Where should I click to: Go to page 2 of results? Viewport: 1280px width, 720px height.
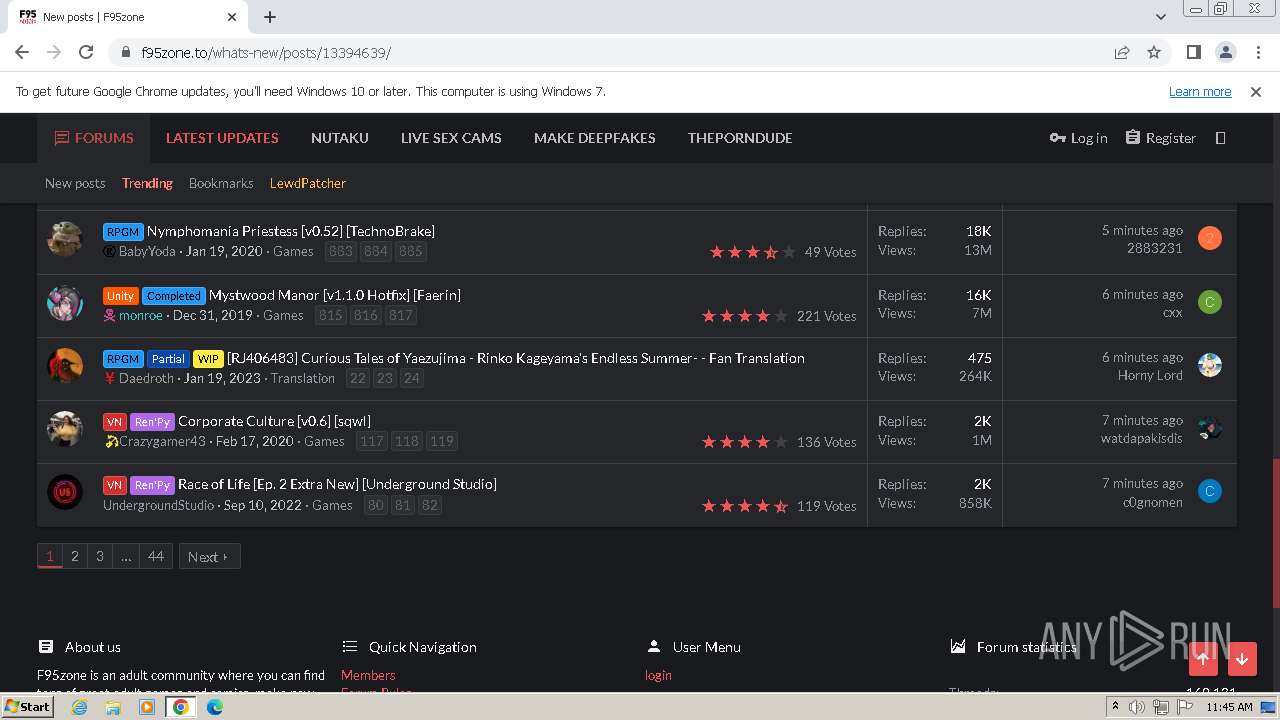(74, 556)
